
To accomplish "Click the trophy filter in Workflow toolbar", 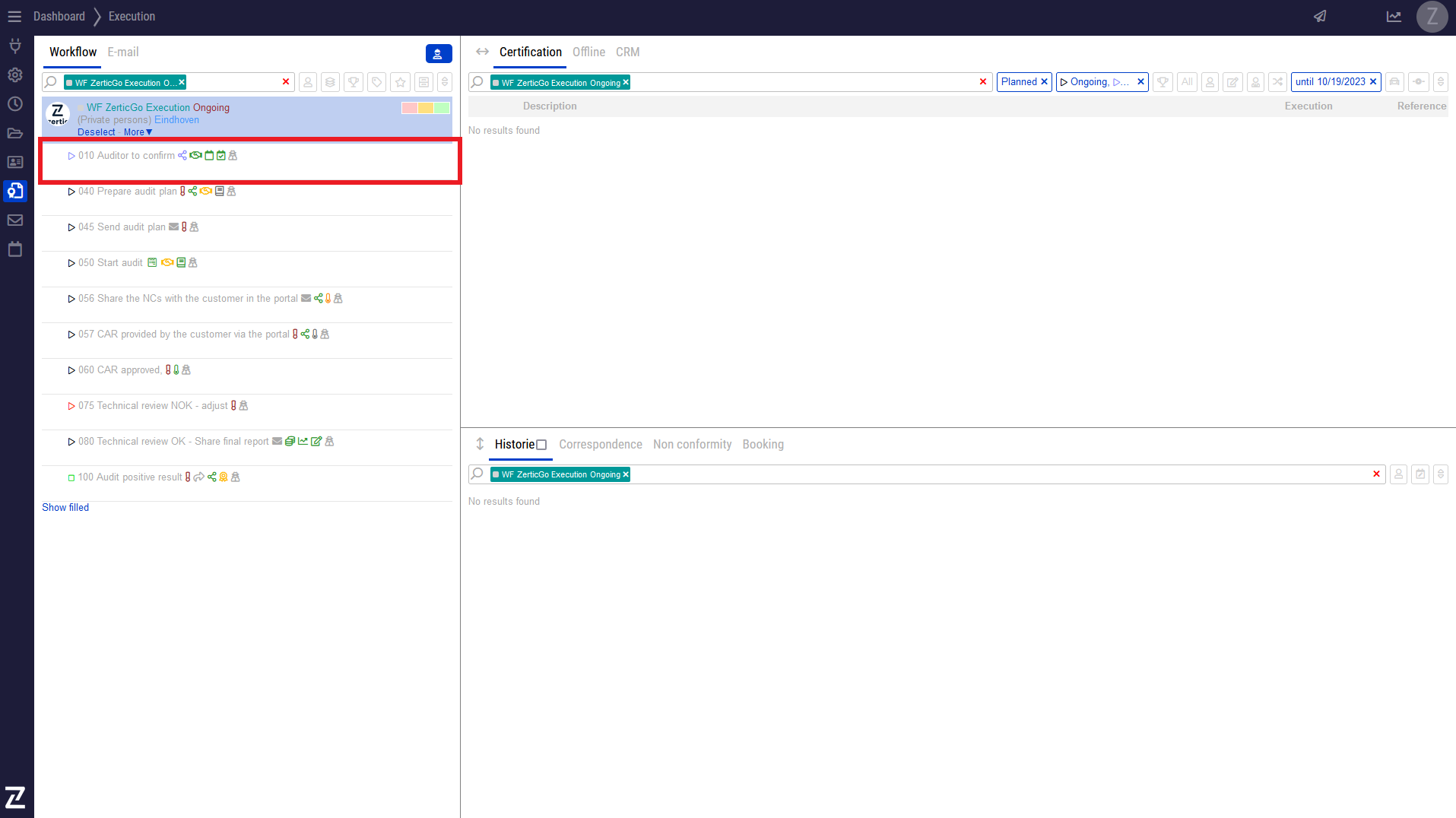I will [354, 82].
